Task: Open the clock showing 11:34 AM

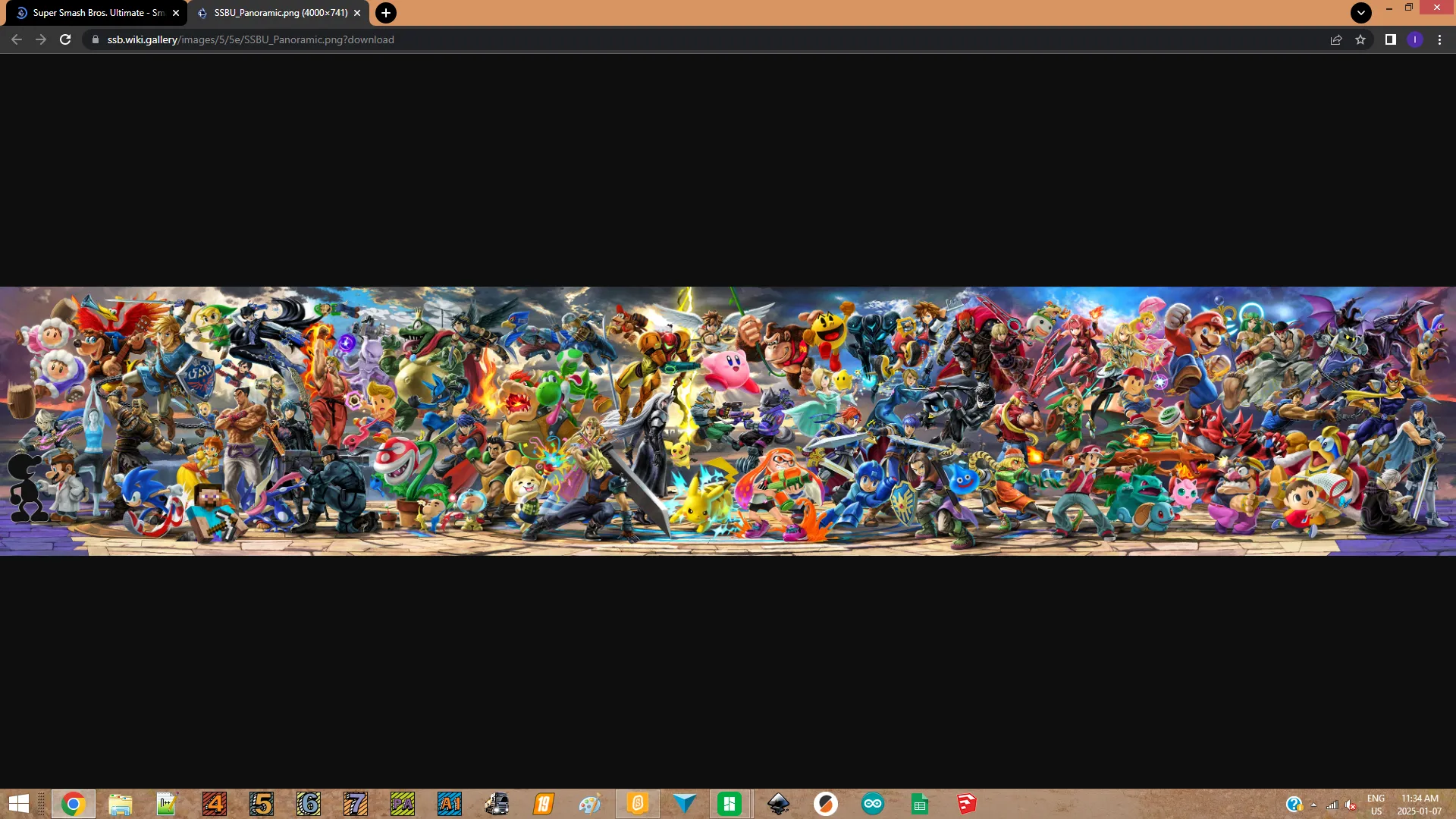Action: coord(1420,805)
